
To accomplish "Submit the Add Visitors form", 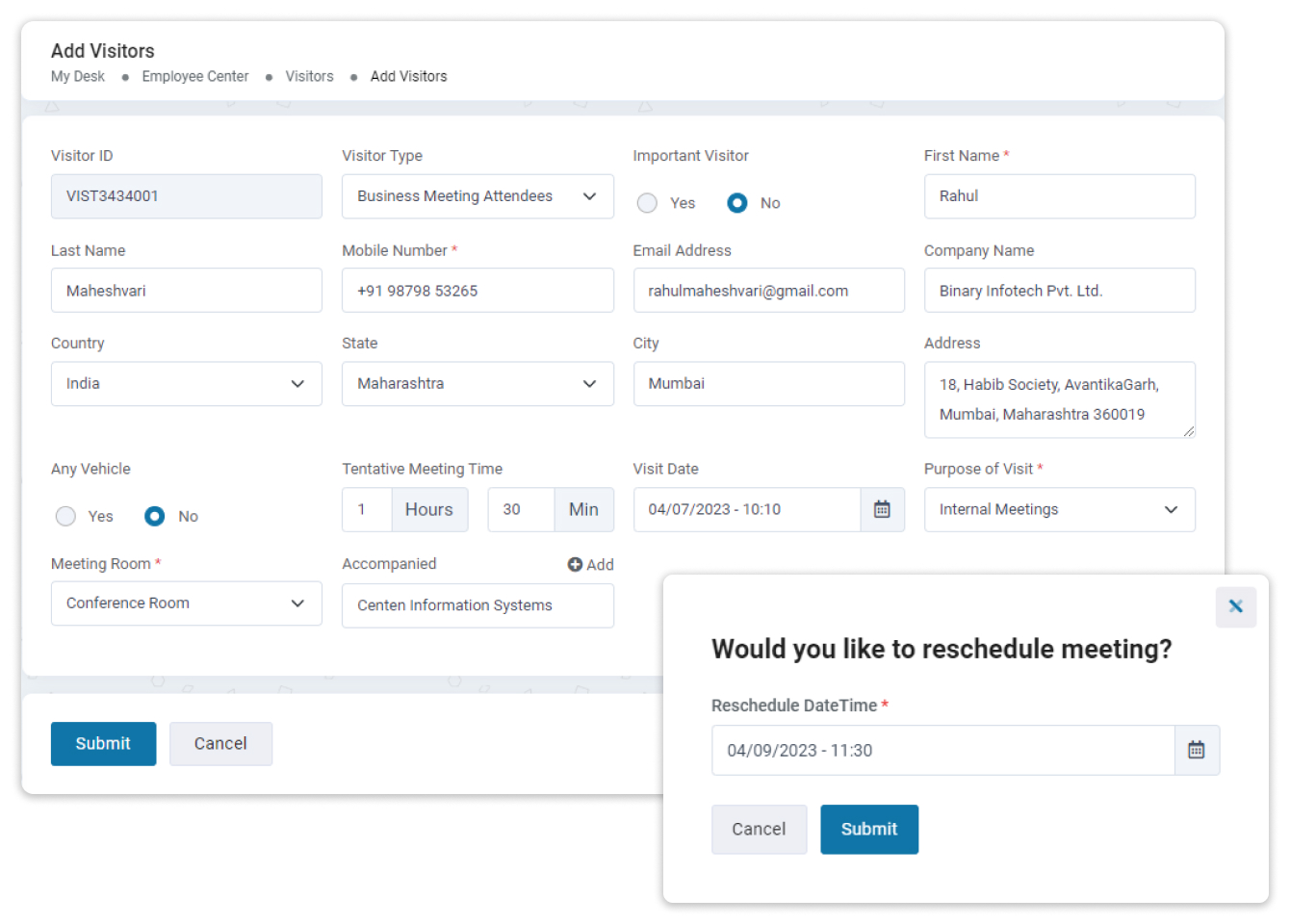I will [103, 744].
